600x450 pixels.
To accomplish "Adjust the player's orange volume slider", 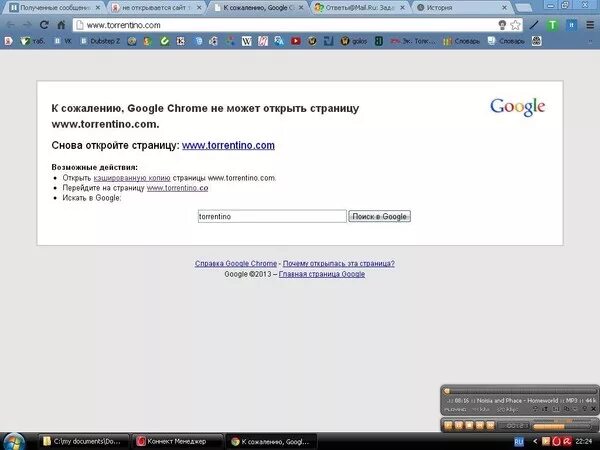I will [562, 426].
